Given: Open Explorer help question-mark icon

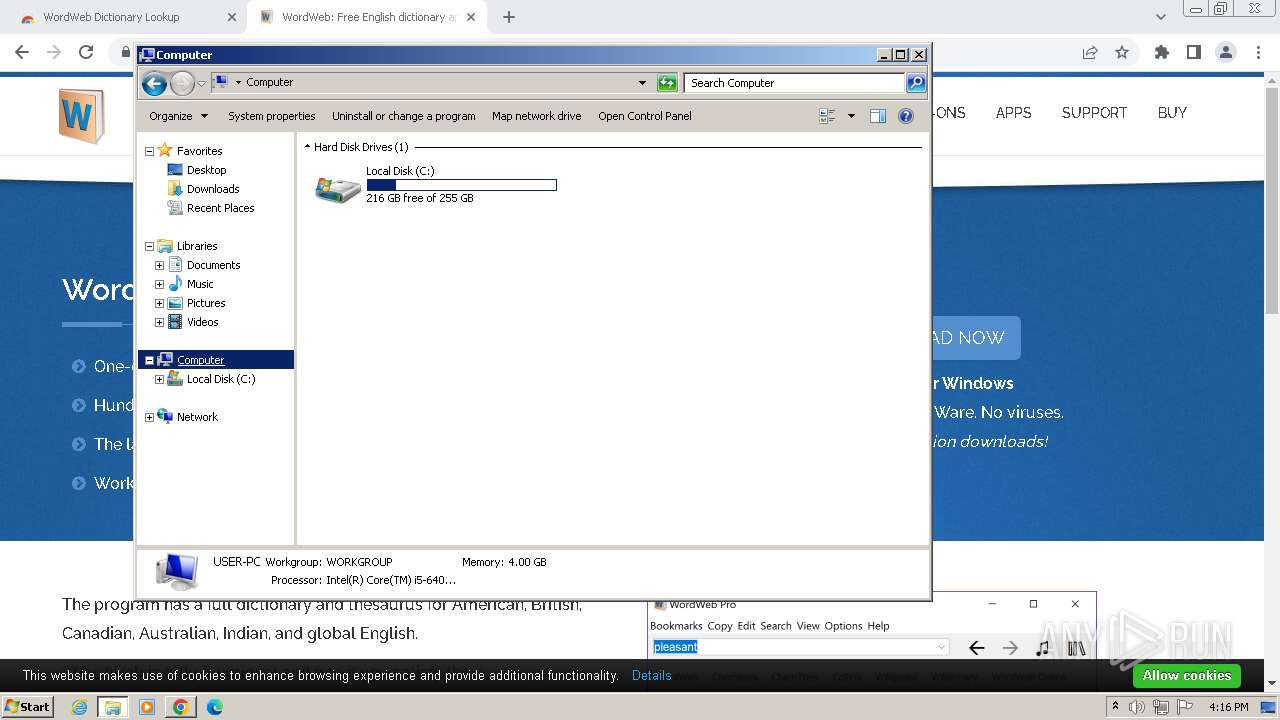Looking at the screenshot, I should point(906,116).
